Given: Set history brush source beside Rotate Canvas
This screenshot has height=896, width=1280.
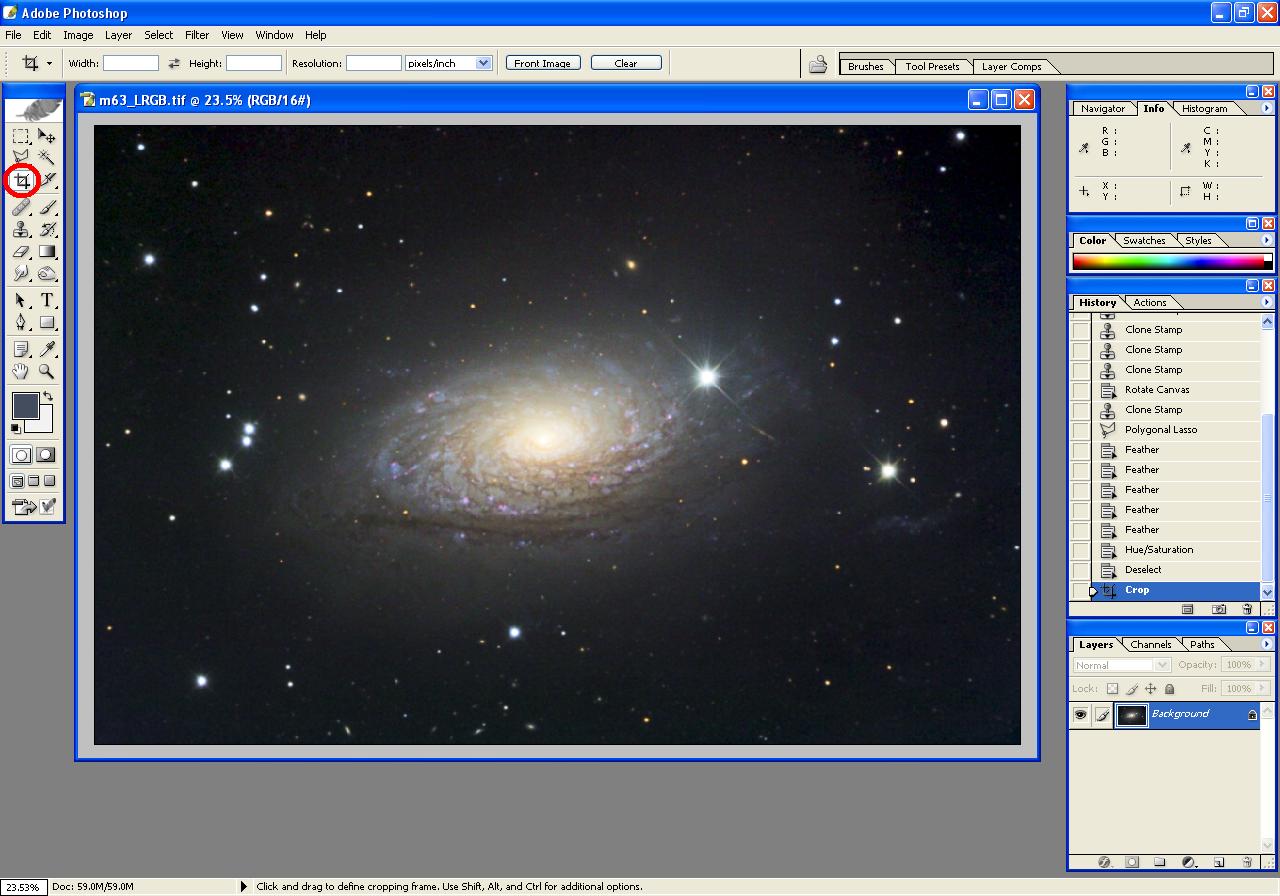Looking at the screenshot, I should click(1081, 390).
